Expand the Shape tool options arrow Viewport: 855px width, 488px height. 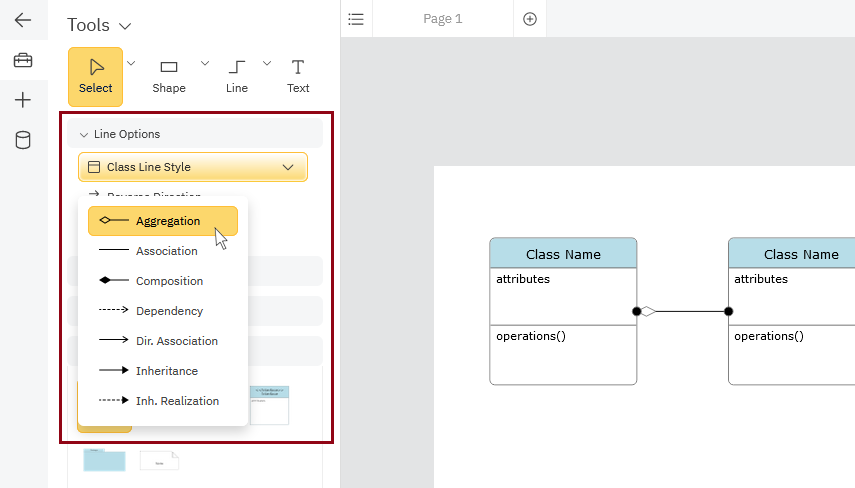[x=205, y=63]
